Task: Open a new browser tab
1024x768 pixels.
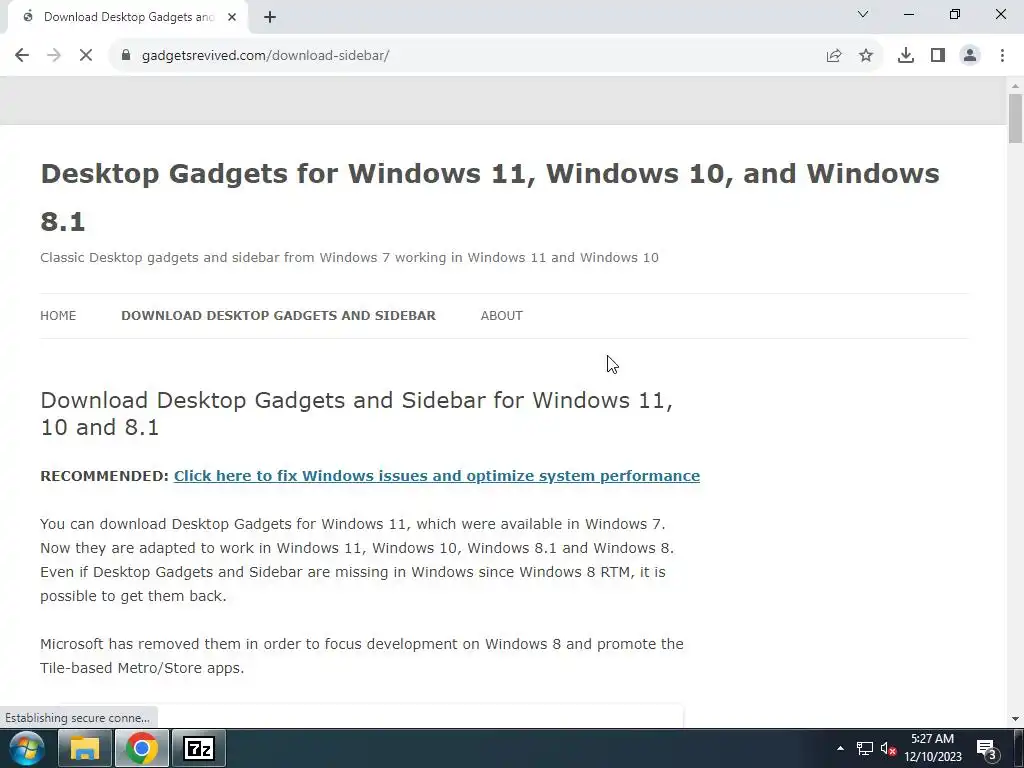Action: (x=270, y=17)
